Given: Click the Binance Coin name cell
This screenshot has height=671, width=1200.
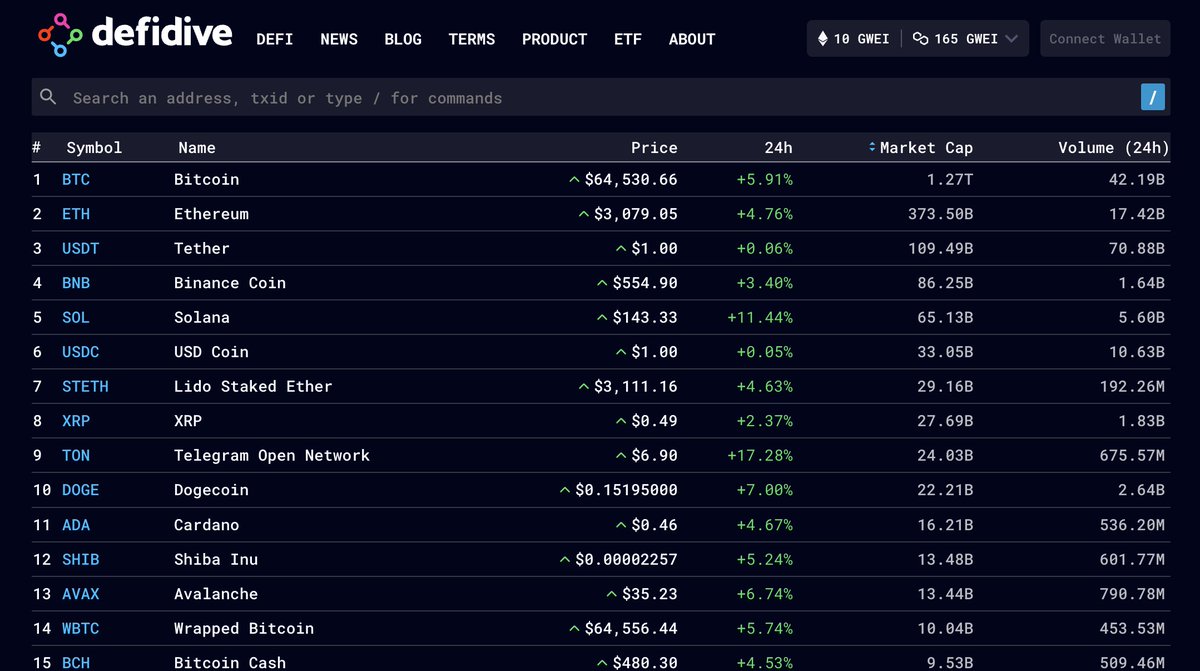Looking at the screenshot, I should pyautogui.click(x=230, y=283).
